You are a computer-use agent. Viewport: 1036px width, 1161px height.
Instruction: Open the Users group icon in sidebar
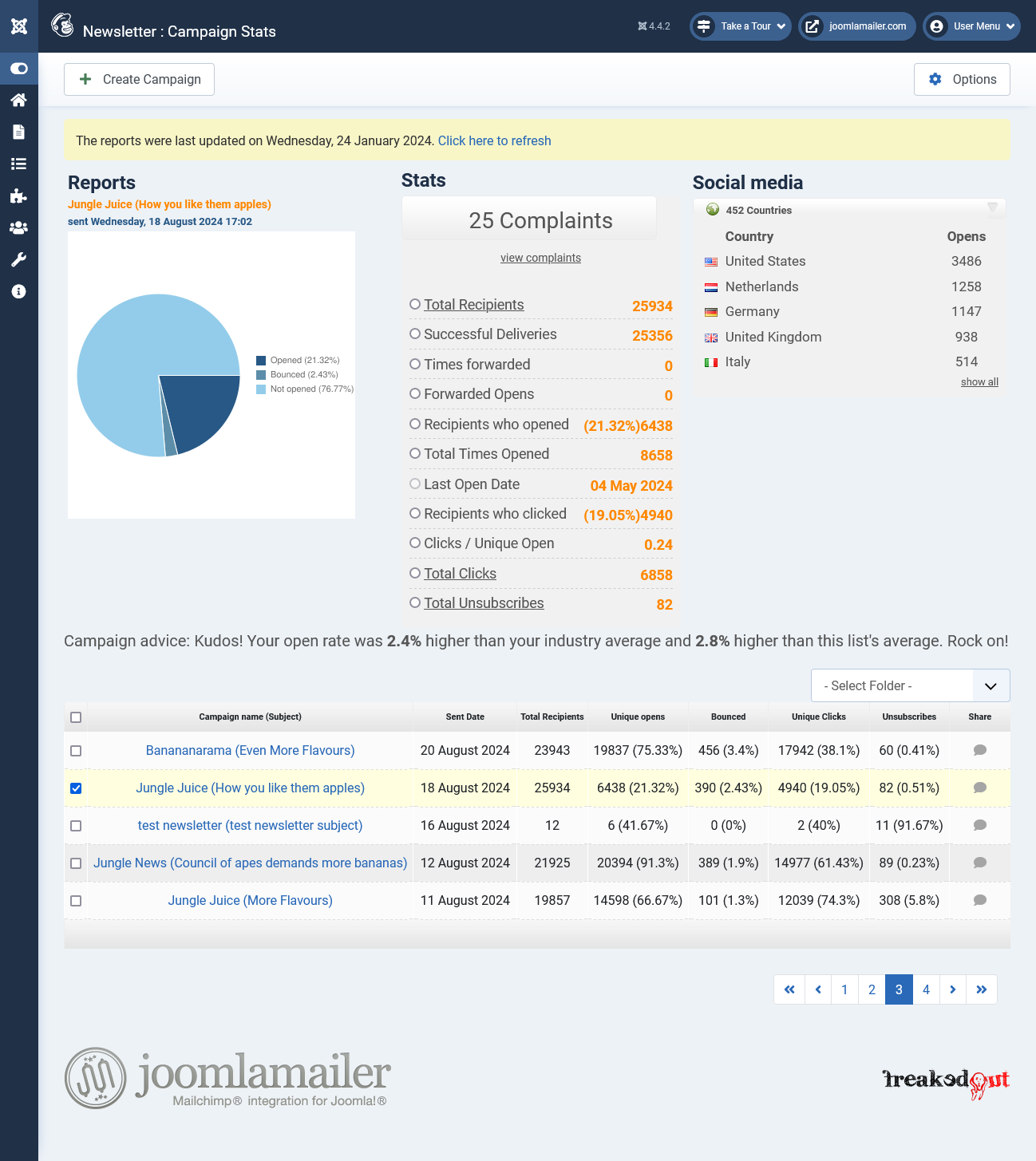19,228
